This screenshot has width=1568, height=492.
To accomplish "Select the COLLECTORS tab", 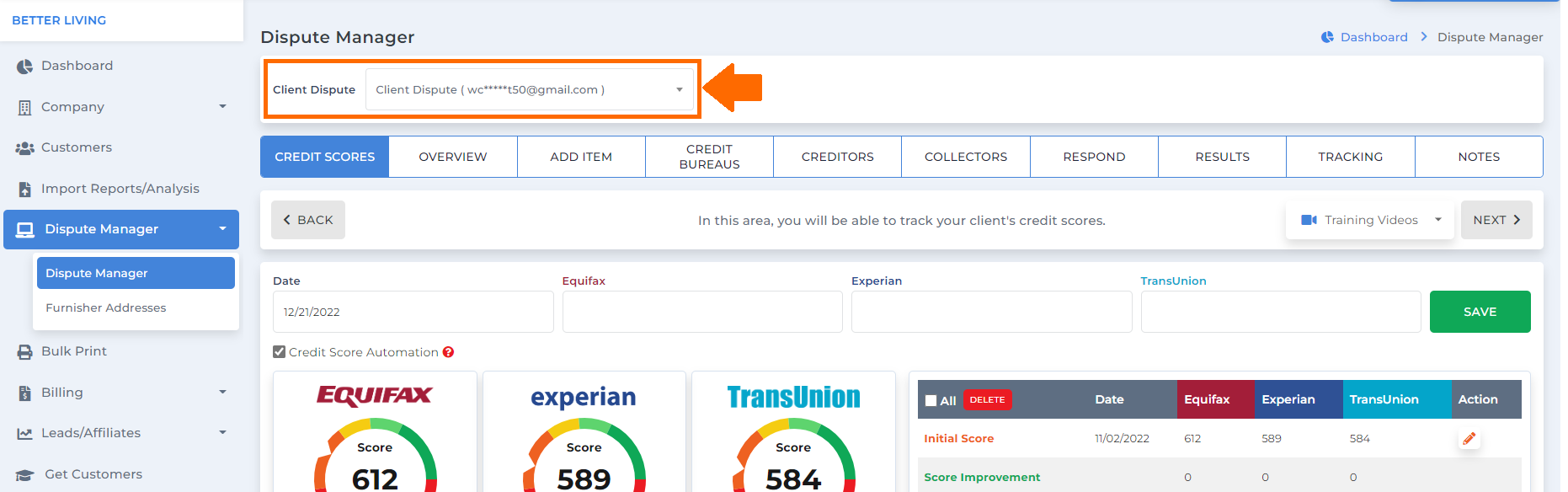I will pos(966,157).
